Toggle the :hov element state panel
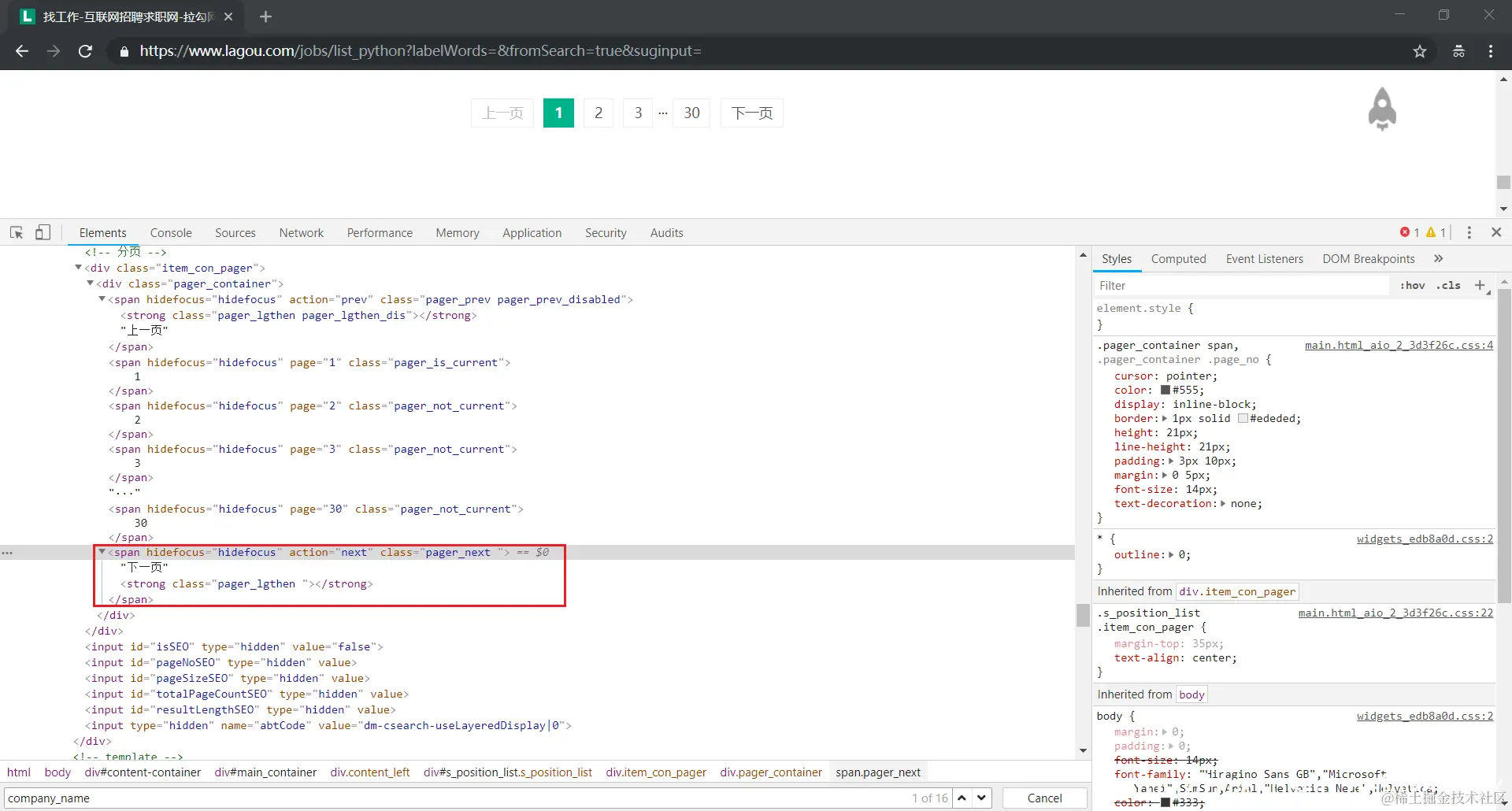 1413,285
